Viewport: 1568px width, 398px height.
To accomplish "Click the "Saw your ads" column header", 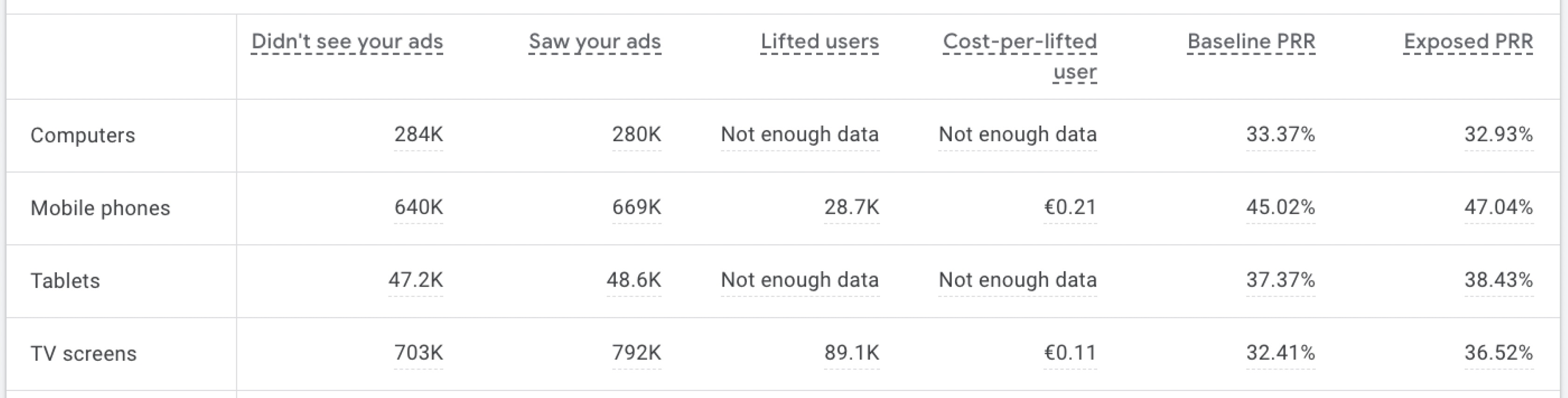I will (x=595, y=41).
